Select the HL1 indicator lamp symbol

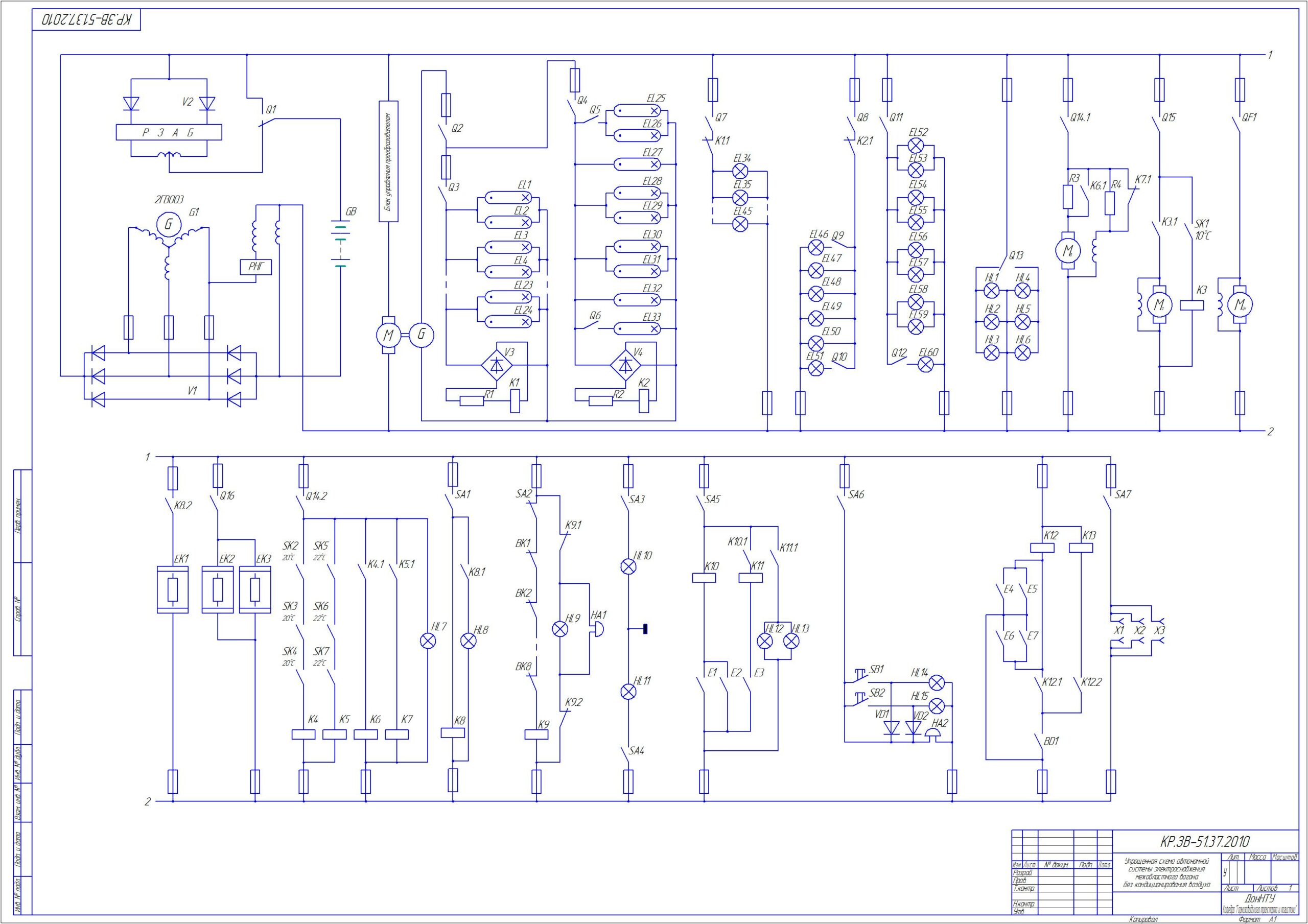(x=992, y=292)
